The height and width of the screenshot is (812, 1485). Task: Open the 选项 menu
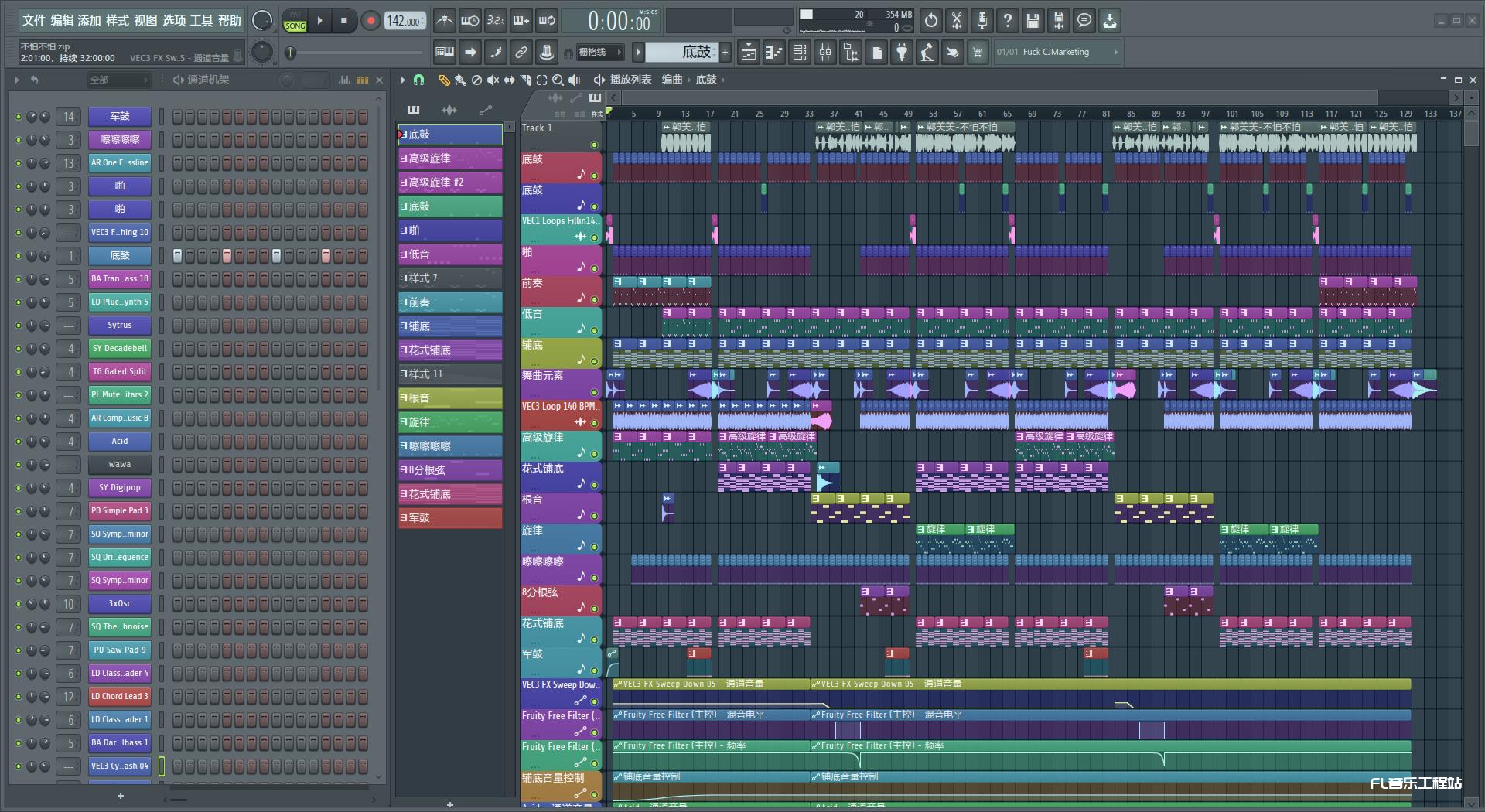pyautogui.click(x=174, y=21)
